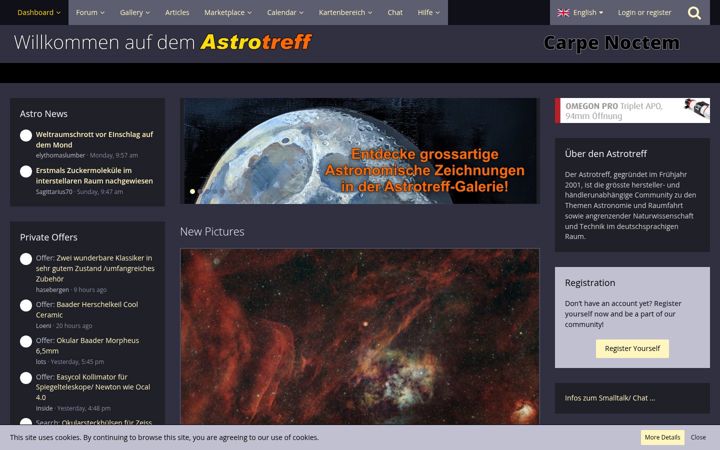
Task: Open offer Zwei wunderbare Klassiker
Action: pyautogui.click(x=95, y=268)
